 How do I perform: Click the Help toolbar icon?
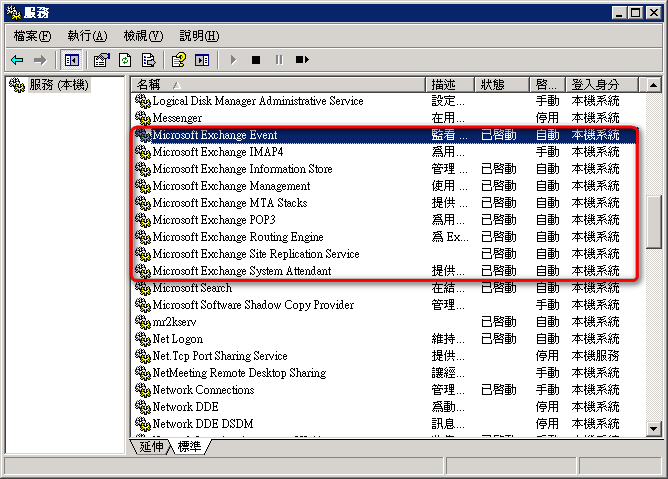pyautogui.click(x=179, y=60)
